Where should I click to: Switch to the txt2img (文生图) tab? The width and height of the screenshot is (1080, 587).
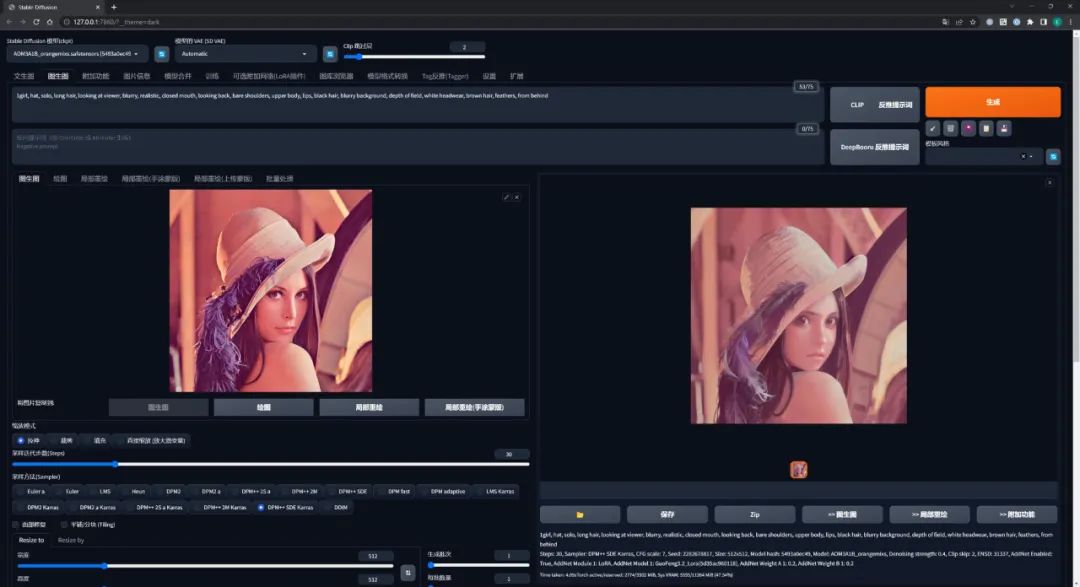[23, 76]
